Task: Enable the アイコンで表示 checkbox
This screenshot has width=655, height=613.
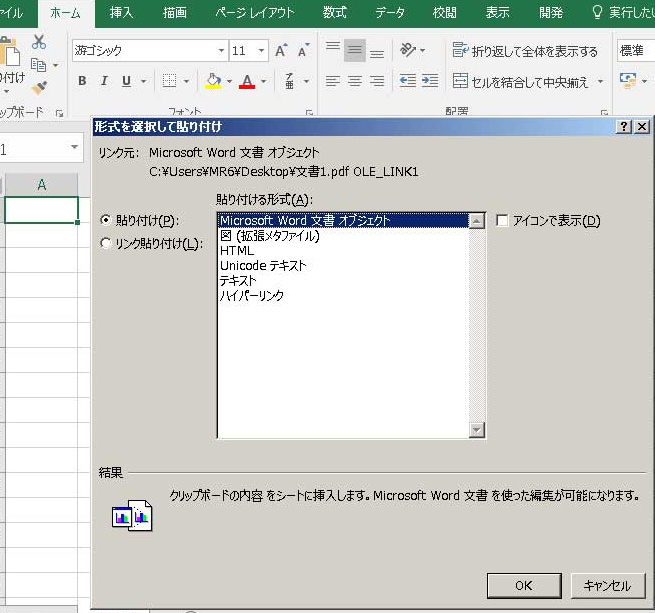Action: point(502,221)
